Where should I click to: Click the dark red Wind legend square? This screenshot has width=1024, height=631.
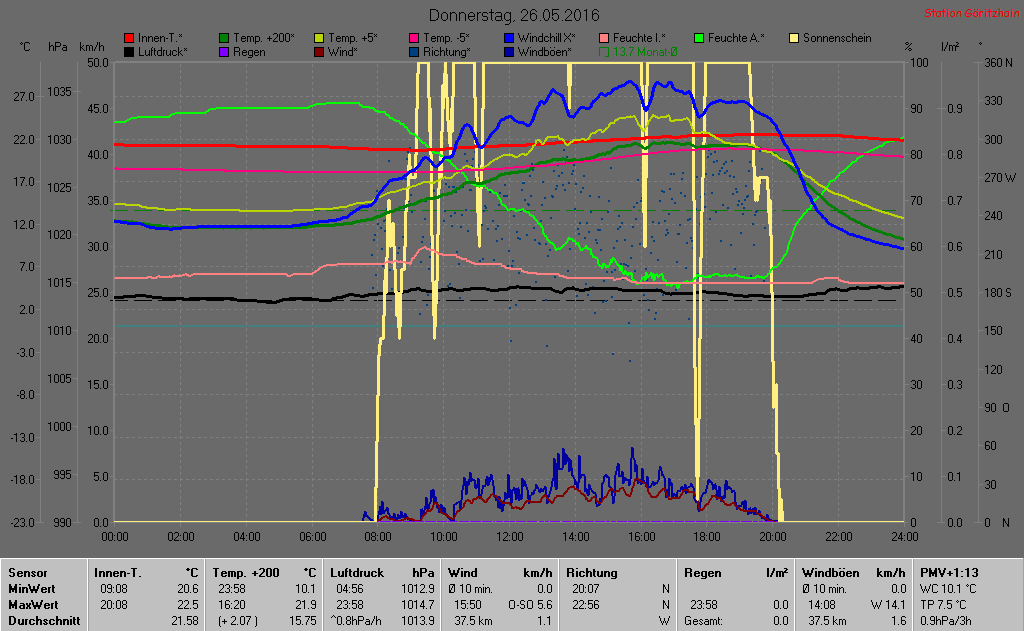click(x=319, y=52)
